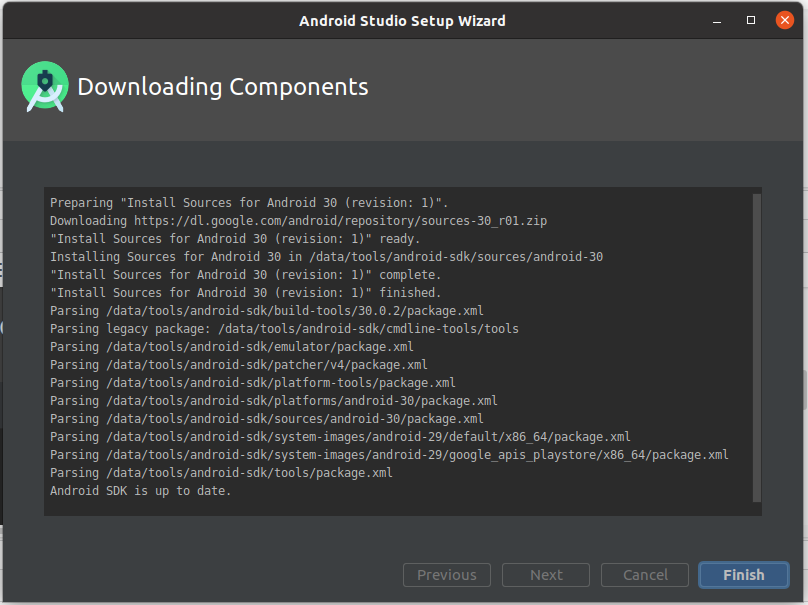This screenshot has height=605, width=808.
Task: Click the Android Studio logo icon
Action: coord(45,86)
